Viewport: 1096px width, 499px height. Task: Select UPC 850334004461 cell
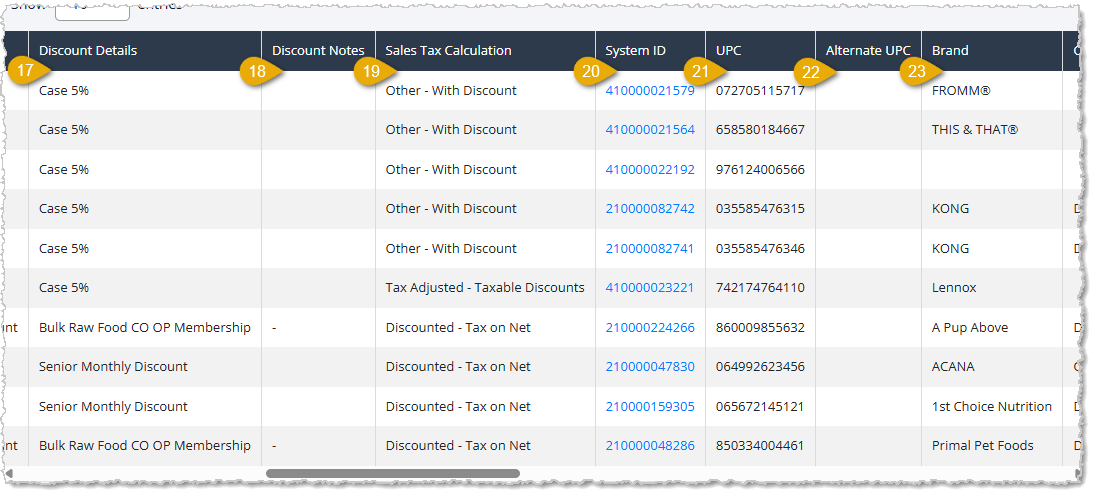tap(760, 445)
